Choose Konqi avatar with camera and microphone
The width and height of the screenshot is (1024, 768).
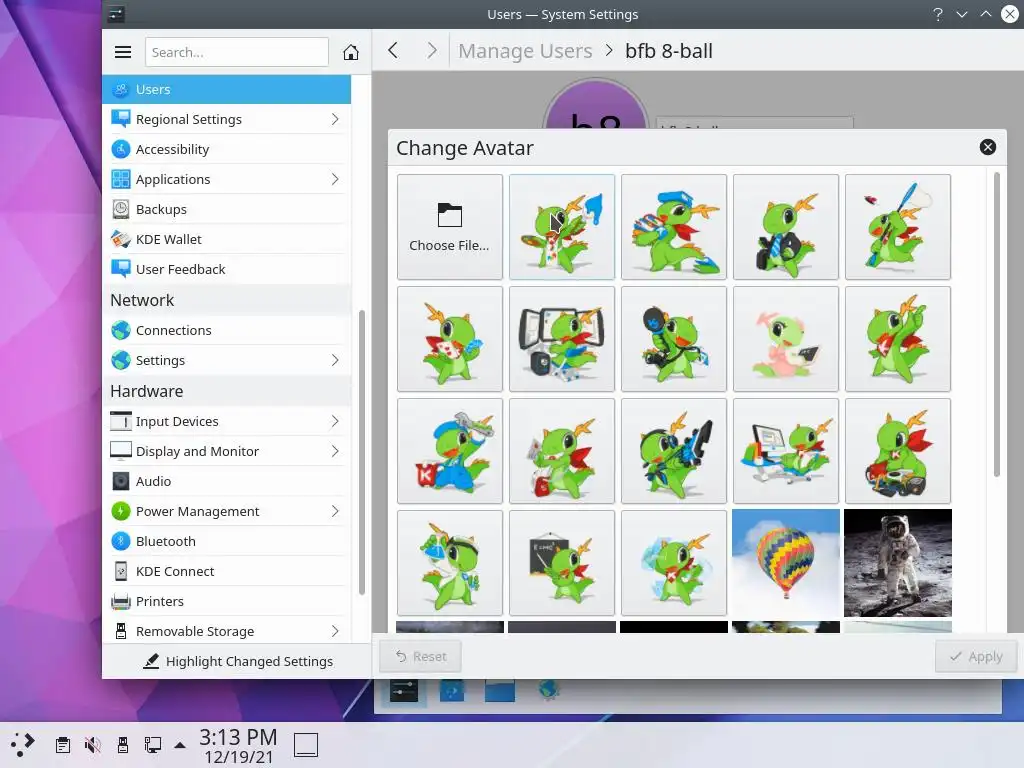[673, 339]
